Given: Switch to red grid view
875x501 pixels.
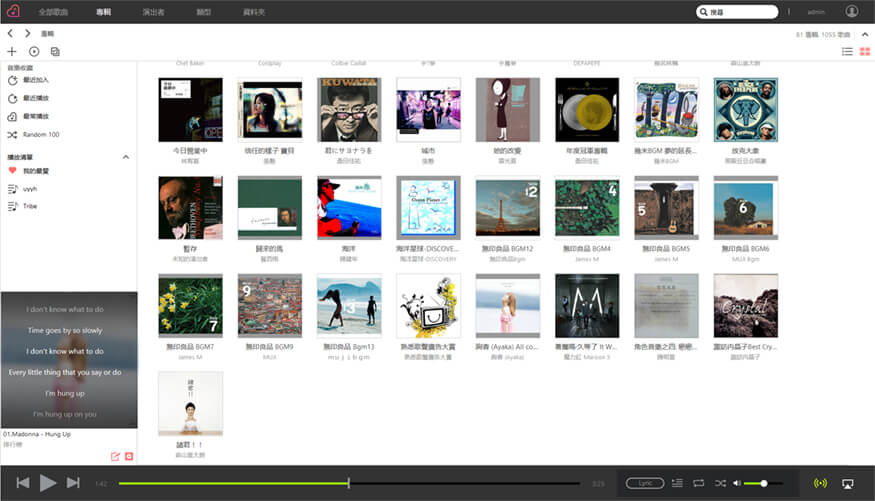Looking at the screenshot, I should click(865, 51).
